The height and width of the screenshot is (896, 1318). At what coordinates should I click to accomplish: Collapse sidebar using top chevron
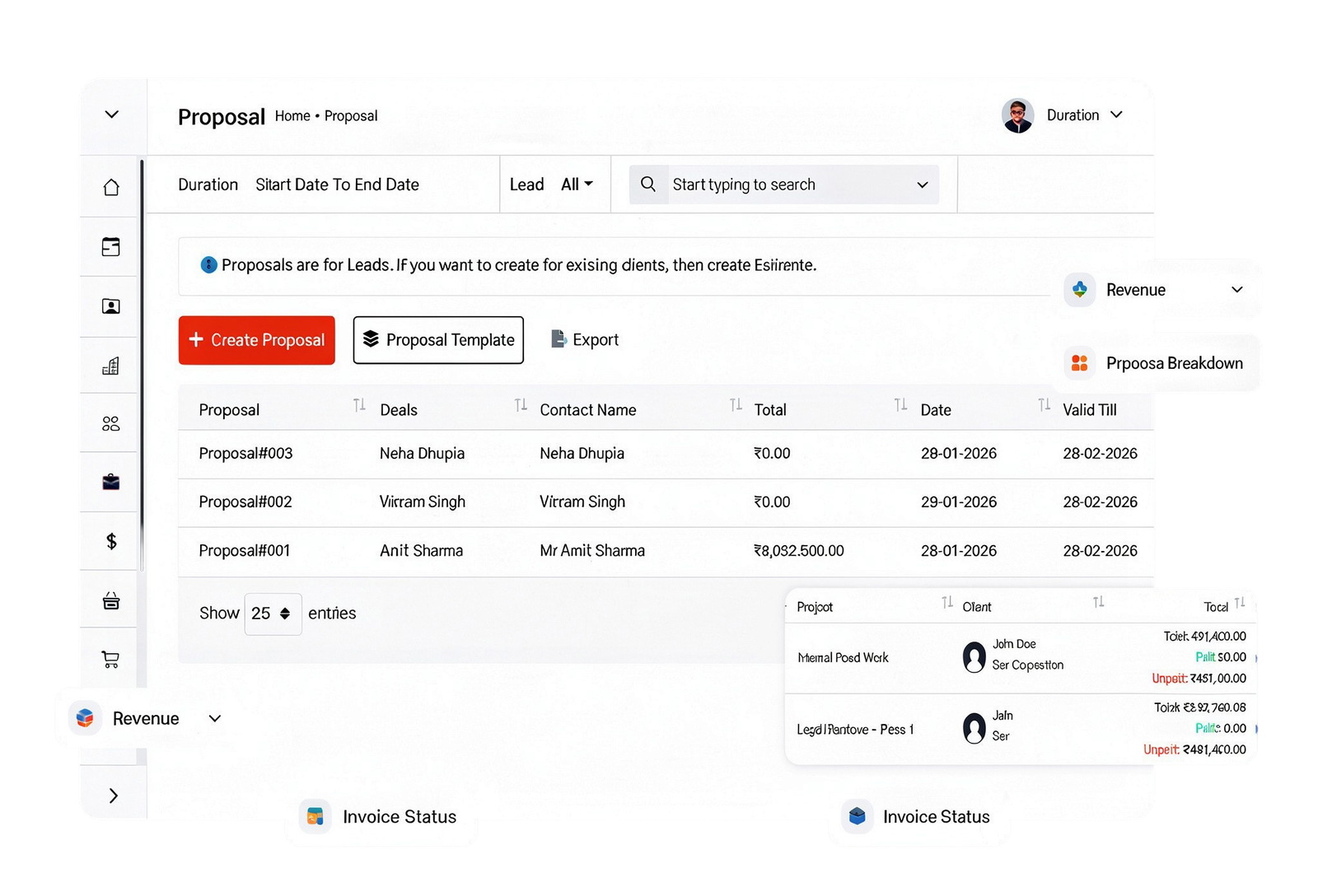point(112,114)
